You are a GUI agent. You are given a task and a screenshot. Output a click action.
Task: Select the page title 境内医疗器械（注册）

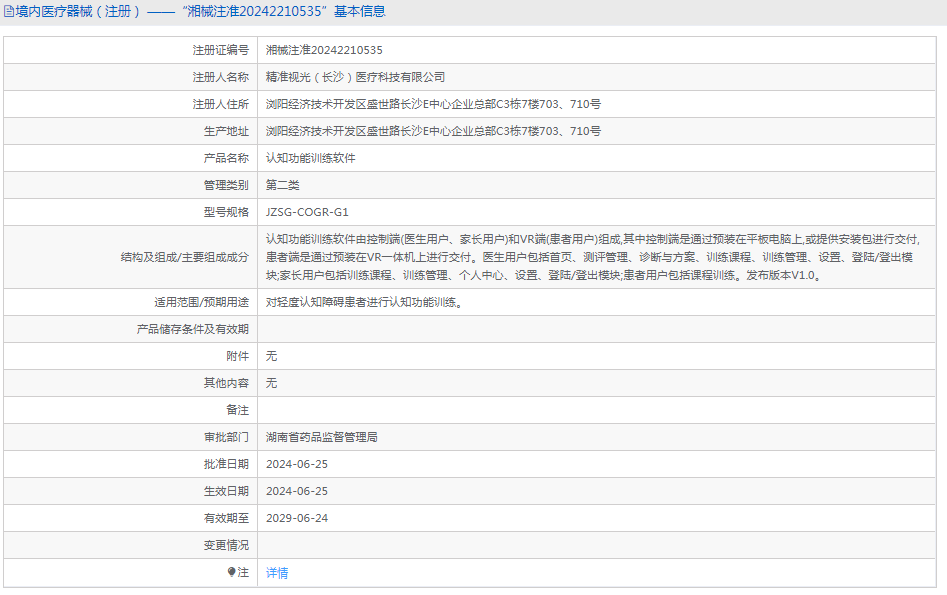79,11
